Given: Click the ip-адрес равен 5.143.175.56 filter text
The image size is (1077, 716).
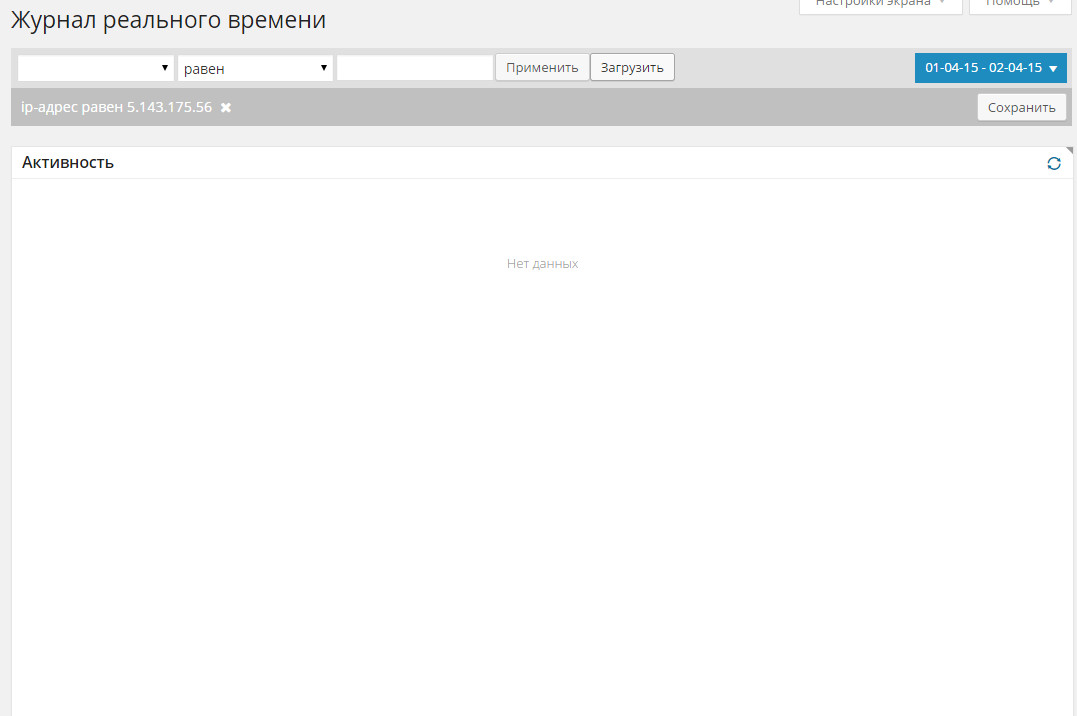Looking at the screenshot, I should click(117, 107).
